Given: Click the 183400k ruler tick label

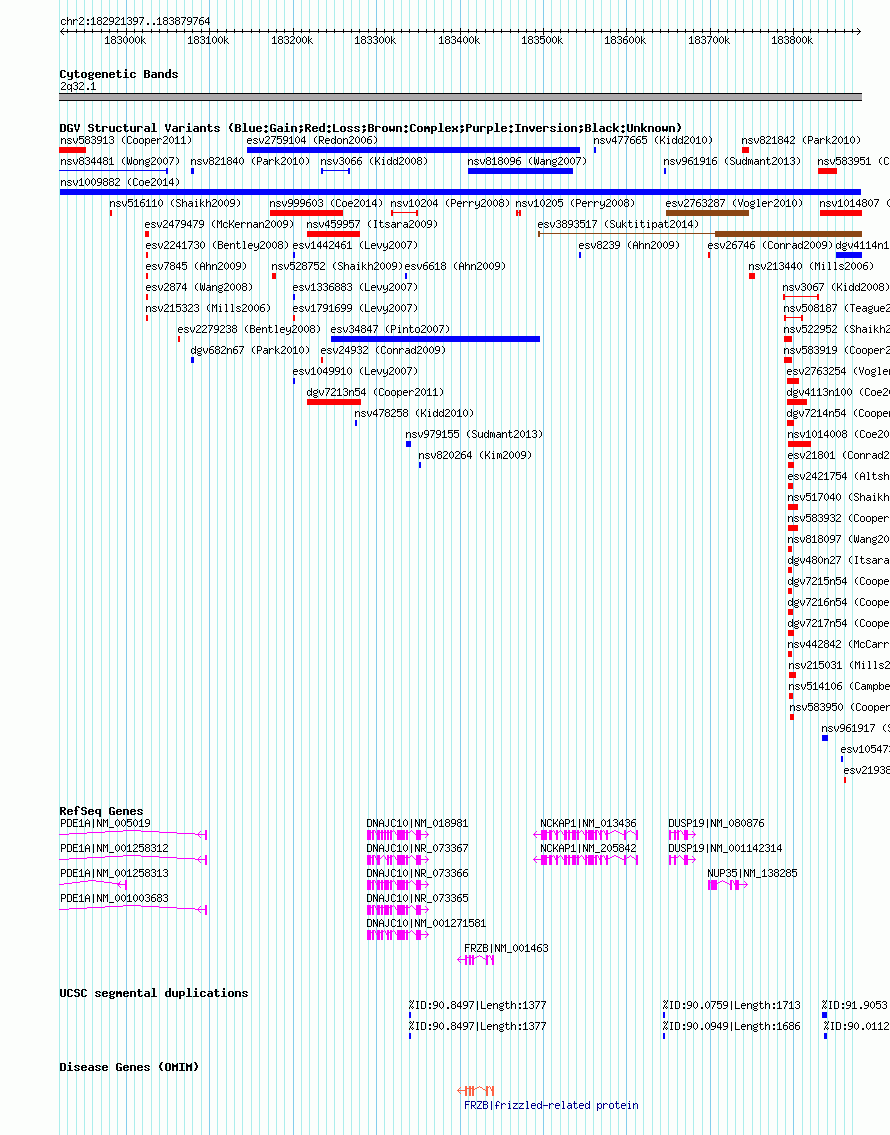Looking at the screenshot, I should [x=459, y=41].
